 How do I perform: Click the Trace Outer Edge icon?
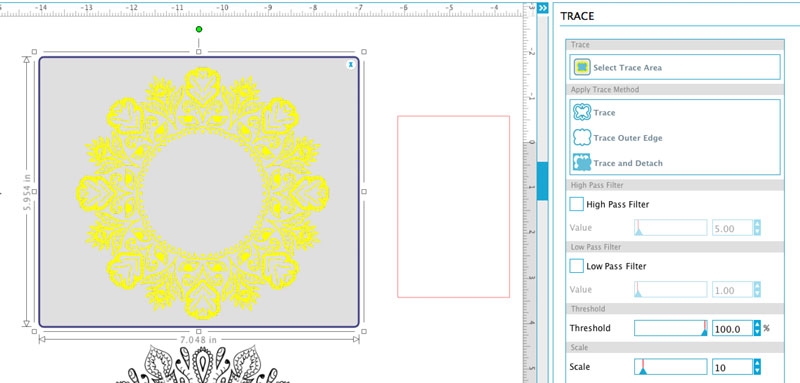pyautogui.click(x=582, y=138)
